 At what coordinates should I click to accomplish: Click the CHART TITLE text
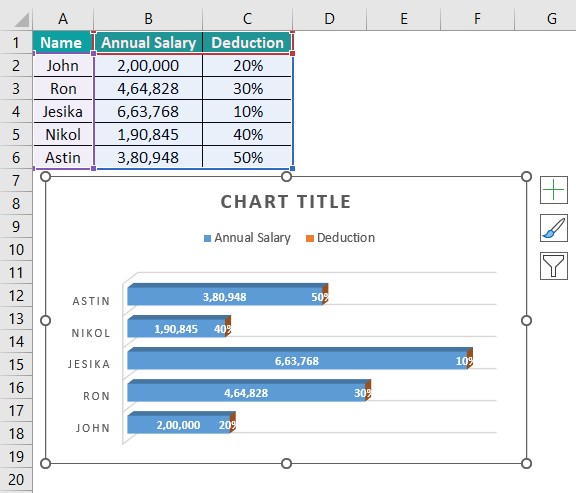tap(285, 202)
